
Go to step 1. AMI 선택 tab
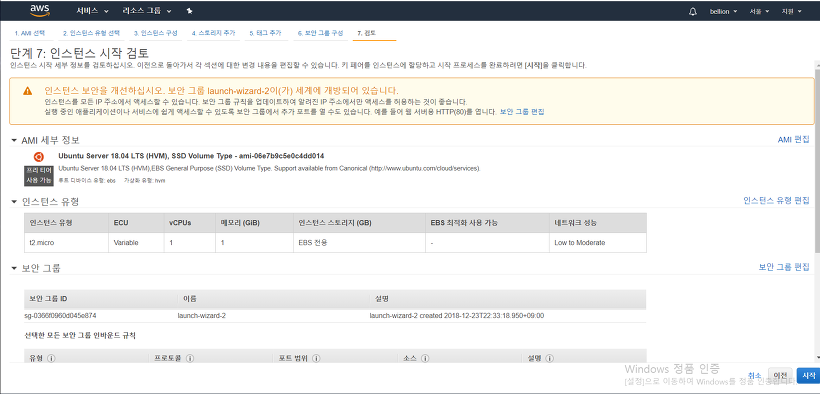pyautogui.click(x=30, y=33)
